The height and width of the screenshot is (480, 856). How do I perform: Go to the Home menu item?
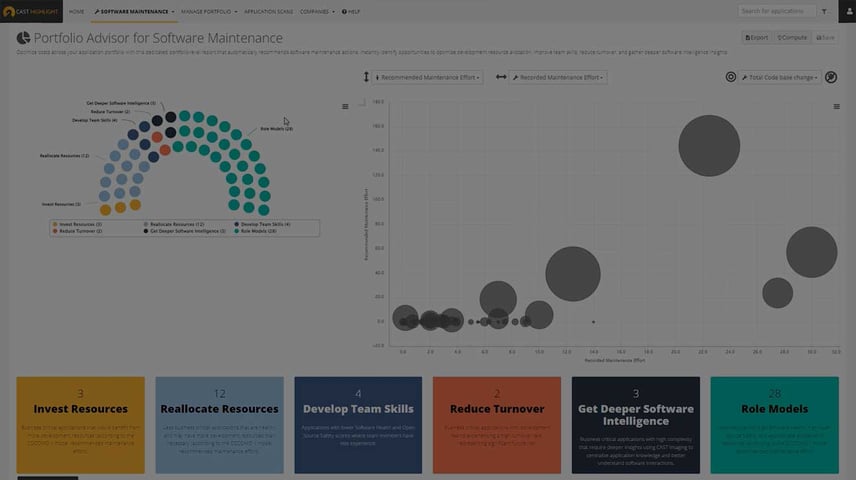pos(76,11)
